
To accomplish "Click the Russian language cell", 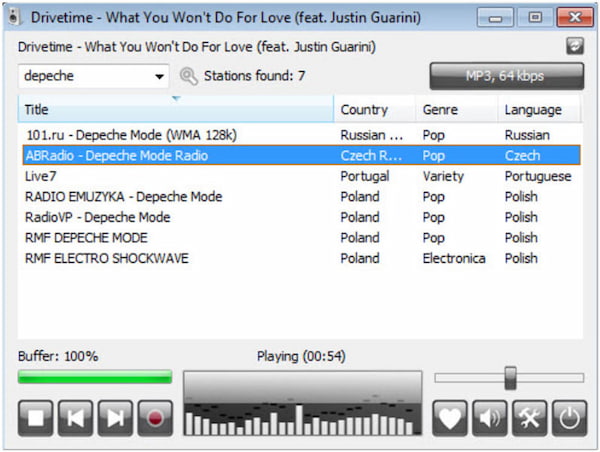I will point(527,135).
